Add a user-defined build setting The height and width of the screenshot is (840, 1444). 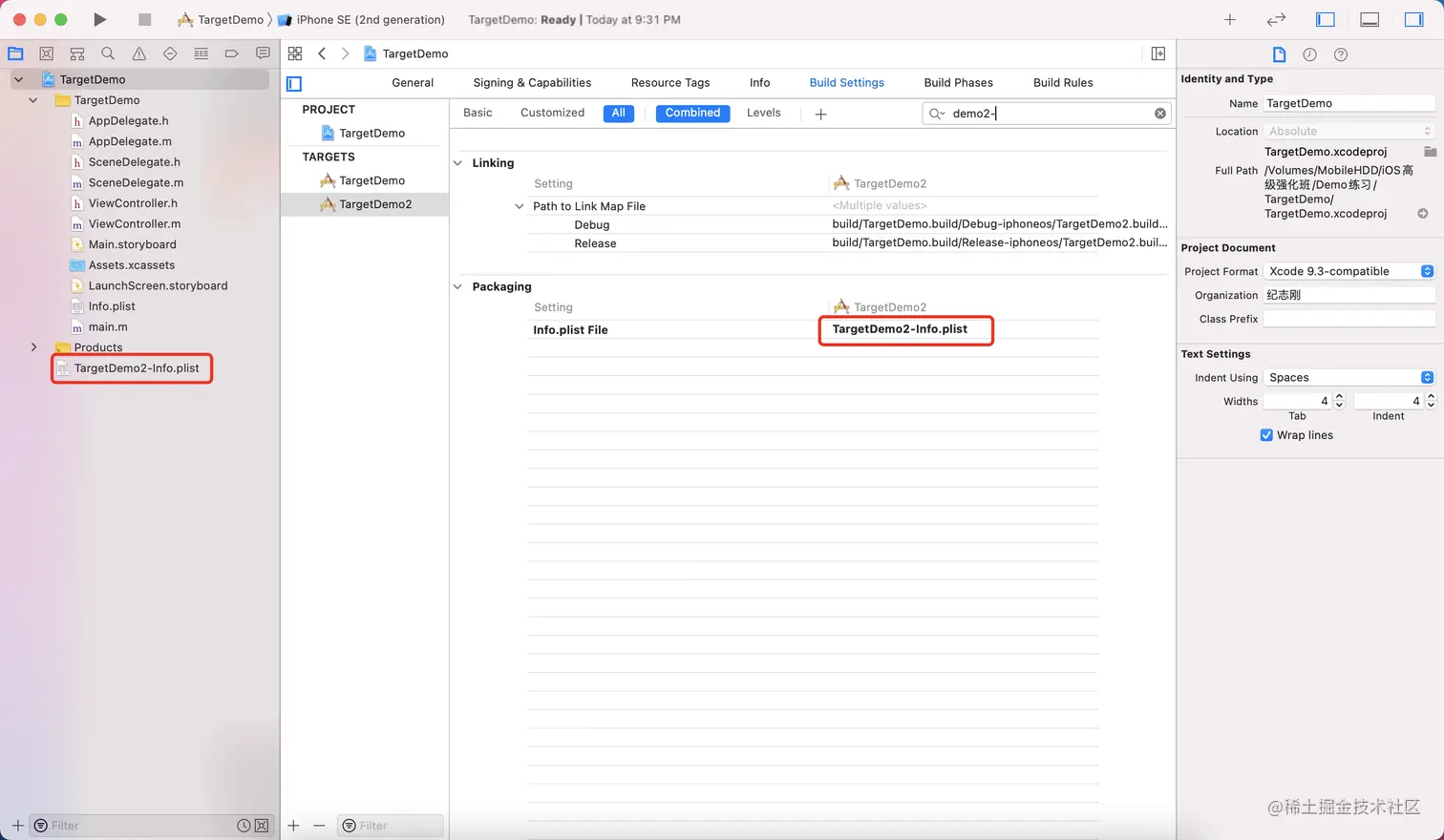click(820, 114)
